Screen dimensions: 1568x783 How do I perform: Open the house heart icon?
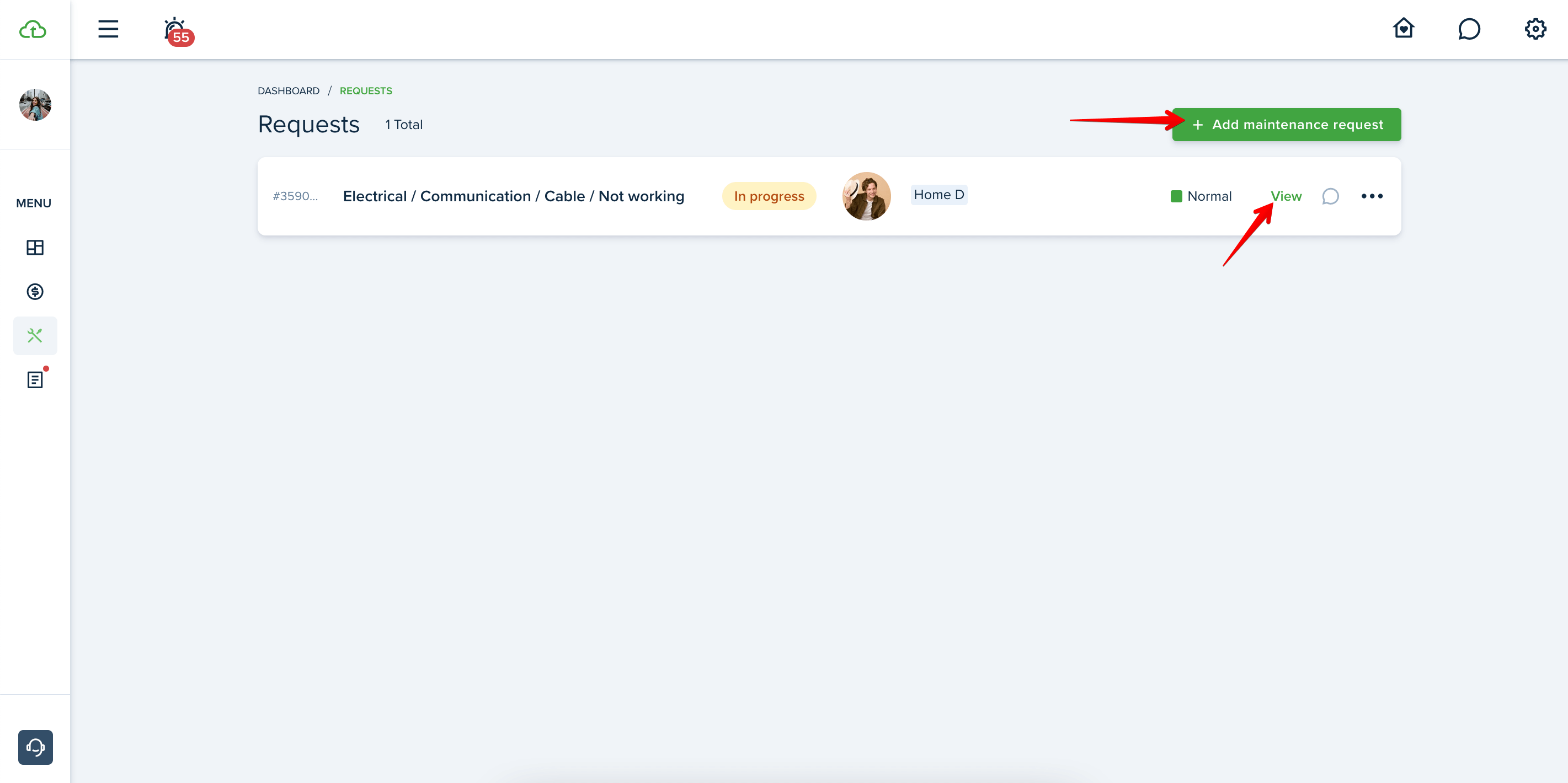(x=1404, y=28)
